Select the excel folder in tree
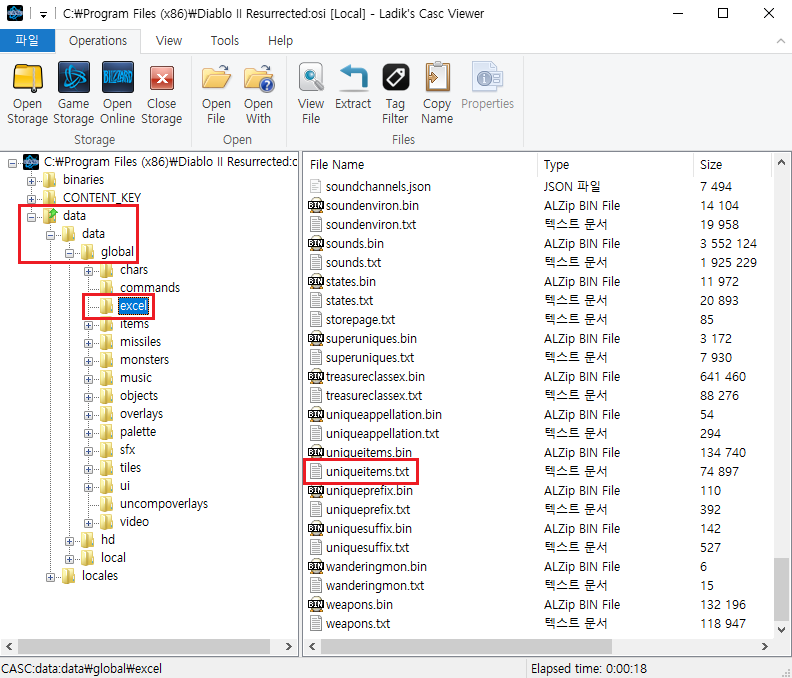This screenshot has height=678, width=792. [x=133, y=306]
